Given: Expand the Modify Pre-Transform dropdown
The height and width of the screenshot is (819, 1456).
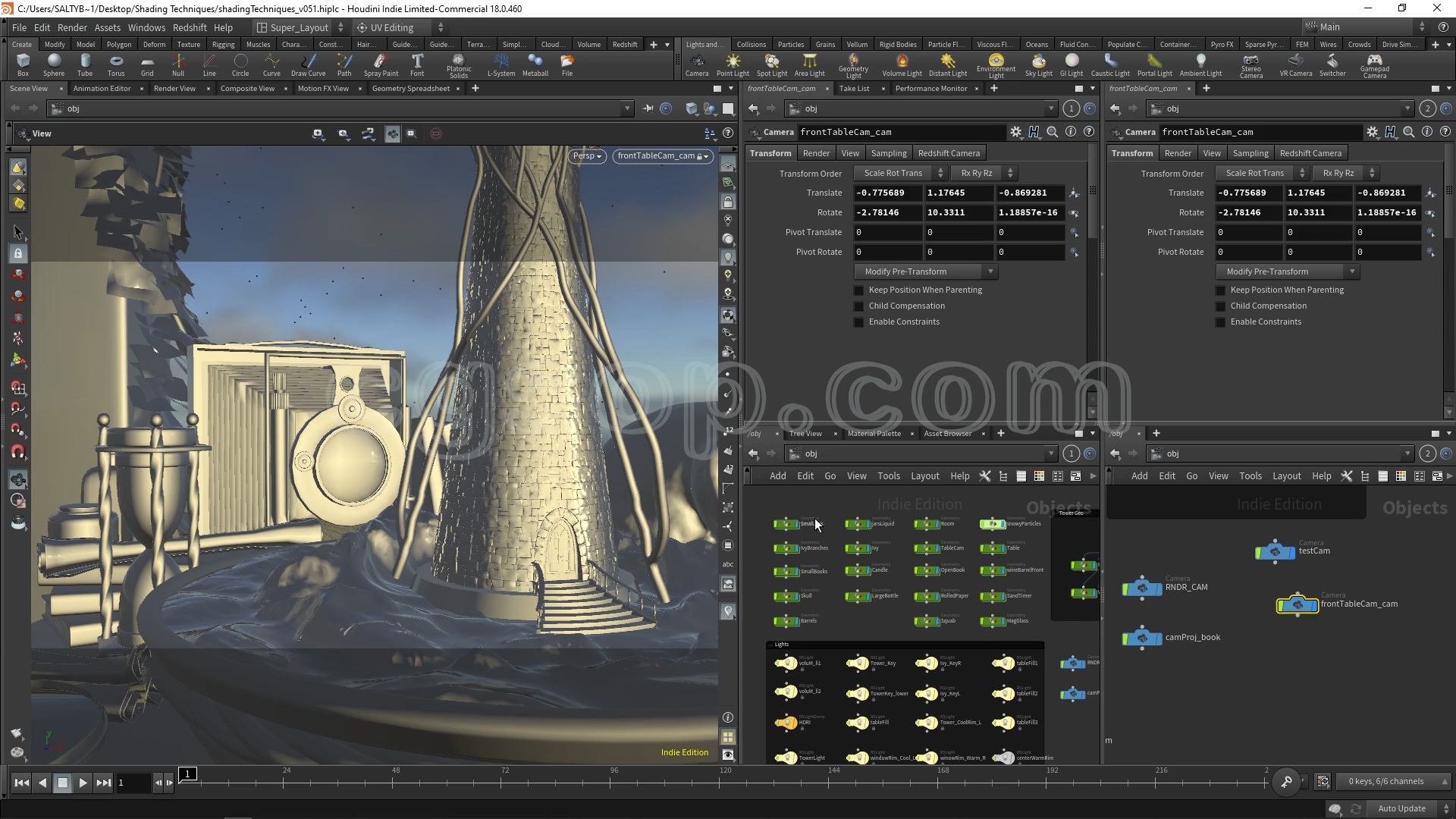Looking at the screenshot, I should tap(925, 271).
